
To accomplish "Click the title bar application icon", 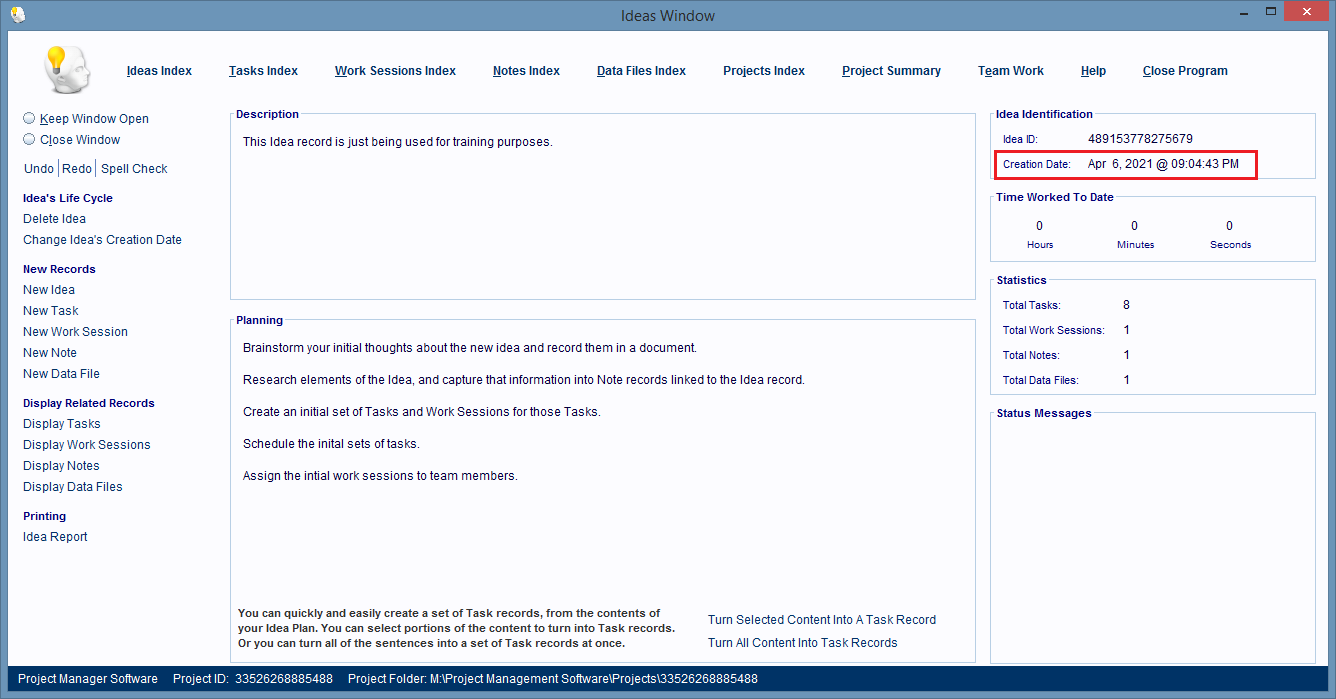I will (x=17, y=14).
